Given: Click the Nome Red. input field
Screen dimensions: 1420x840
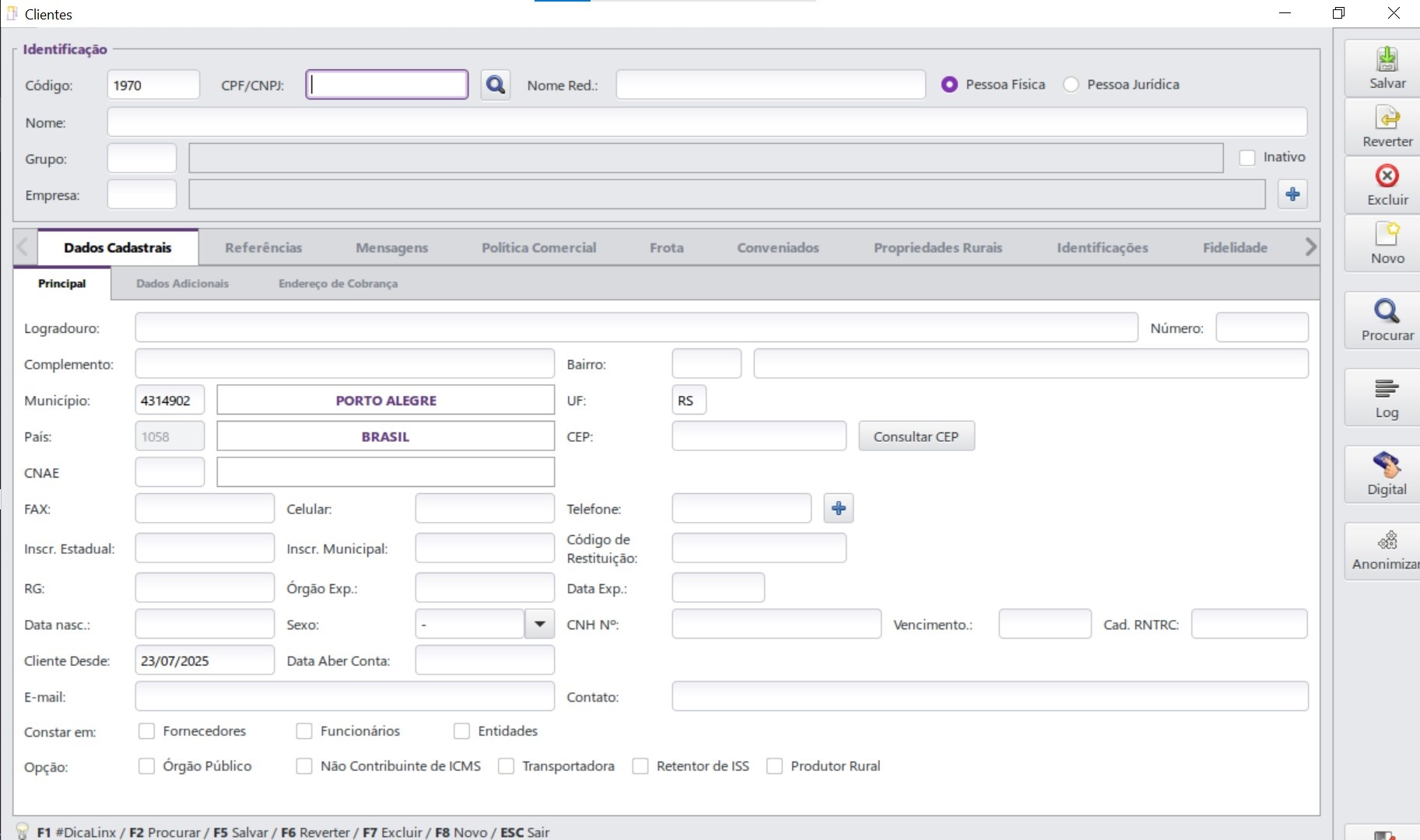Looking at the screenshot, I should pyautogui.click(x=771, y=85).
